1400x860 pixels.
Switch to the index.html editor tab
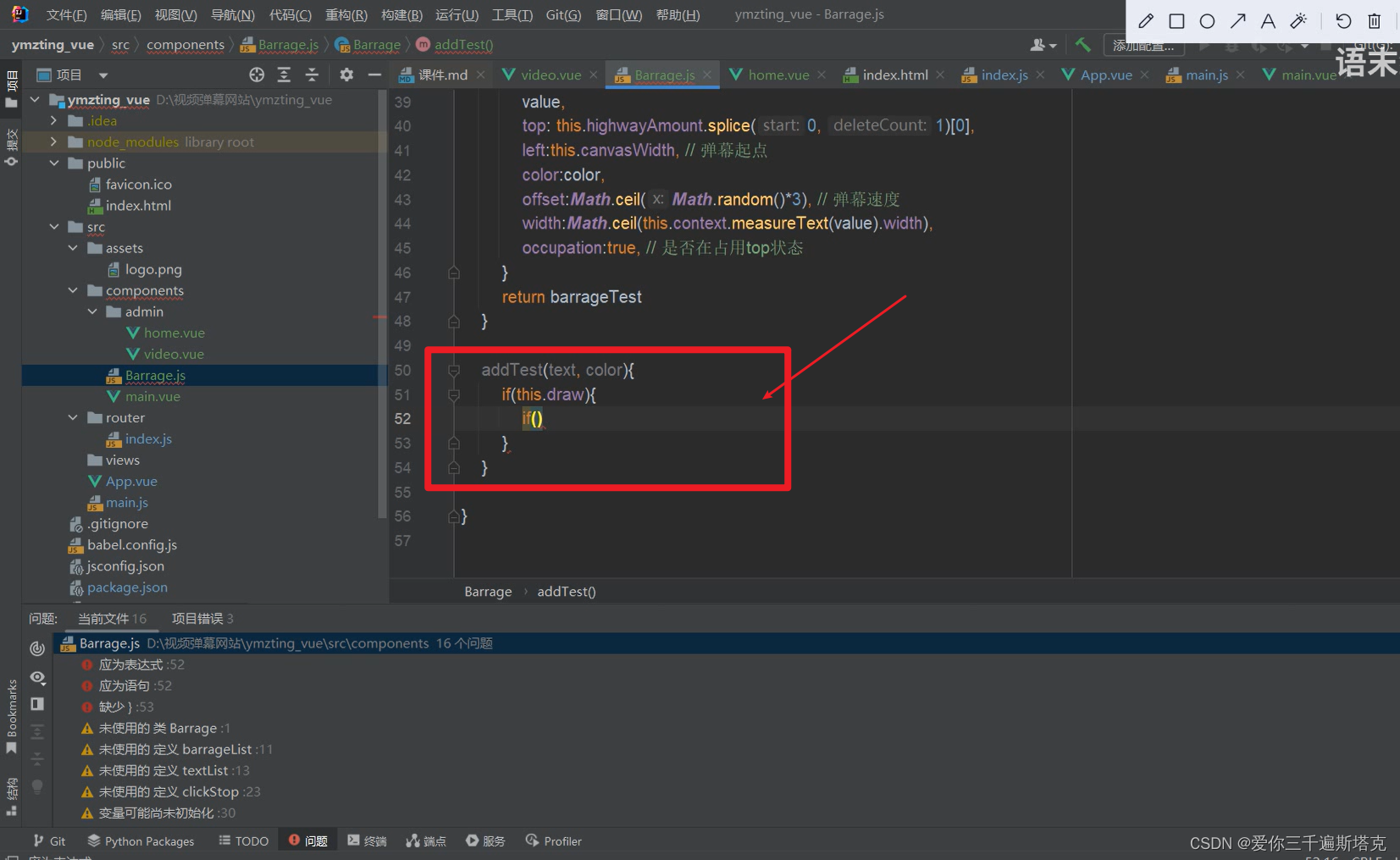pos(894,75)
